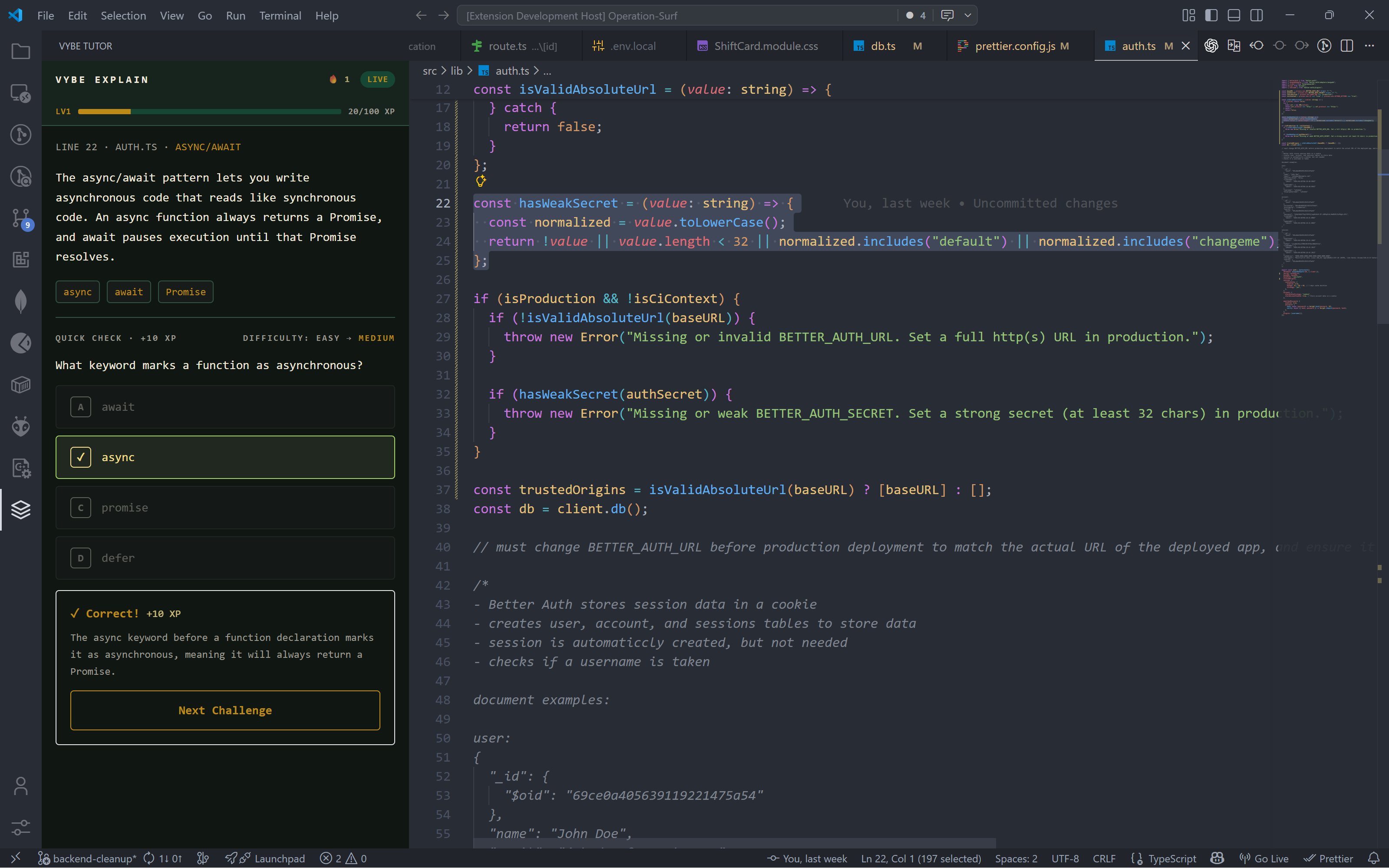Click backend-cleanup branch in status bar
Screen dimensions: 1389x868
(x=87, y=858)
